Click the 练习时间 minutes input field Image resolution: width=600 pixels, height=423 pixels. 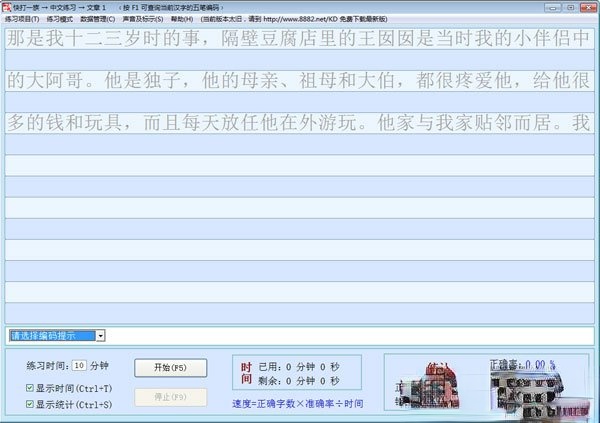click(x=79, y=364)
